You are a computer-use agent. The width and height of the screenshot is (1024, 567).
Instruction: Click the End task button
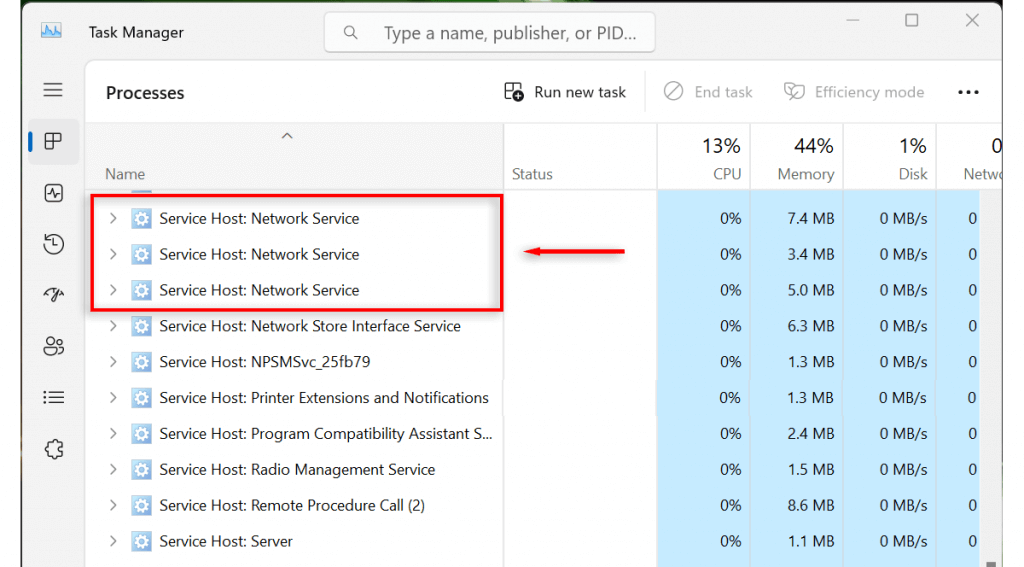pyautogui.click(x=708, y=92)
